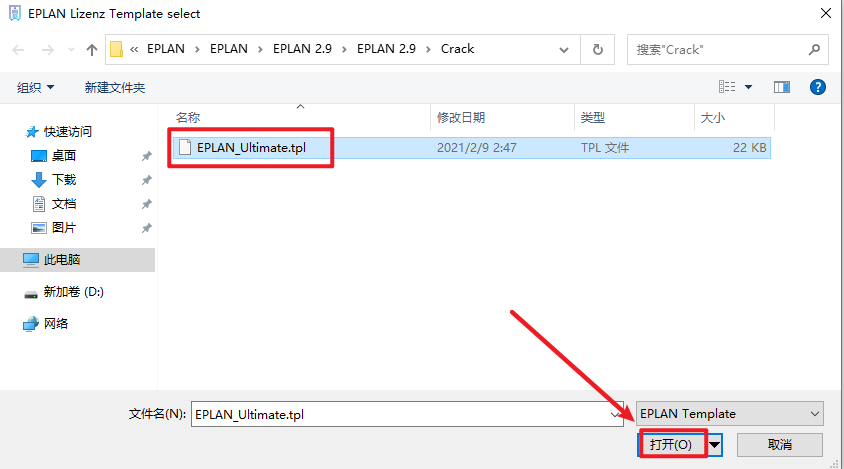Open the help question mark icon
This screenshot has width=844, height=469.
(x=817, y=88)
